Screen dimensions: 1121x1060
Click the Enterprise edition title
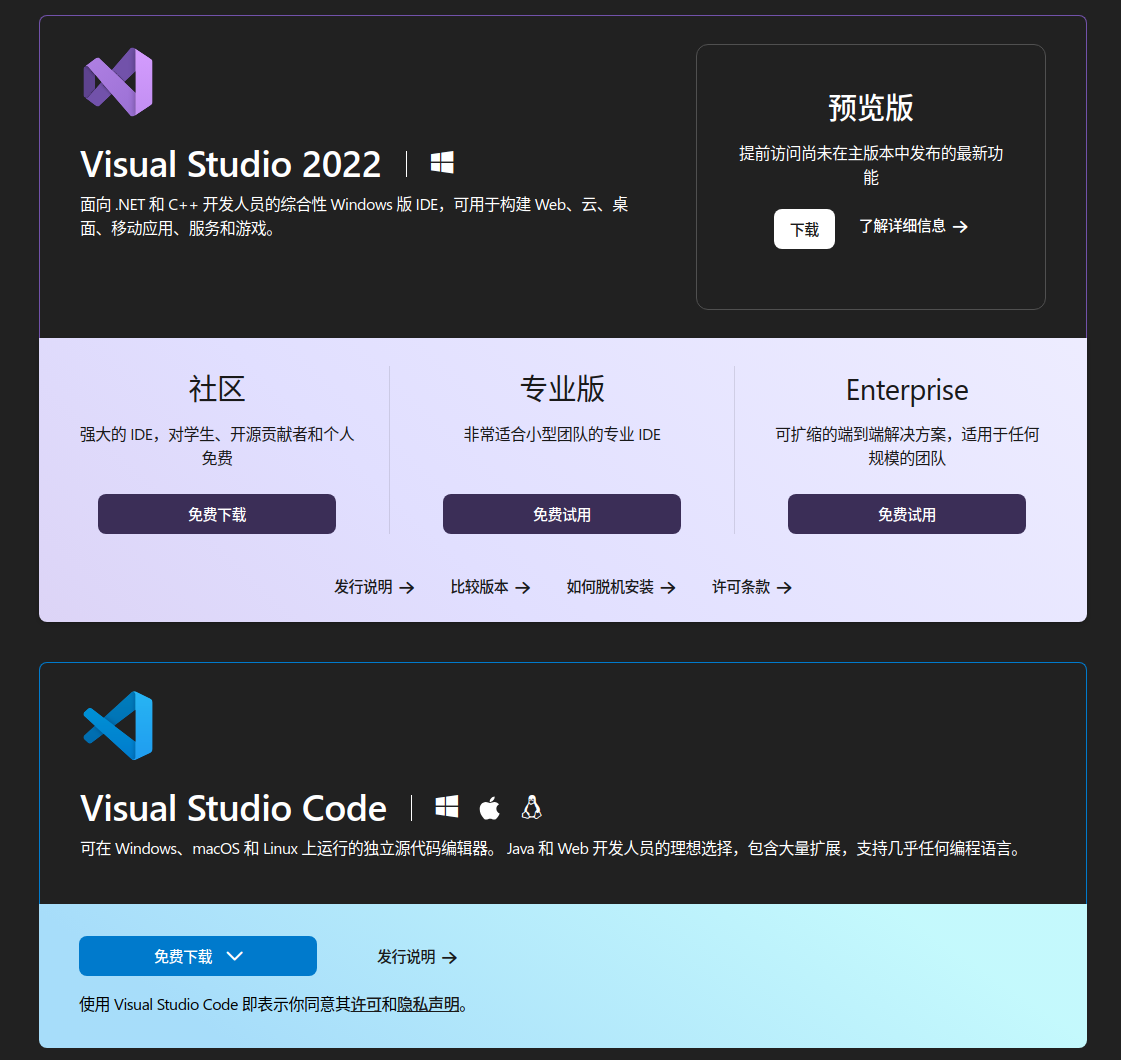907,390
